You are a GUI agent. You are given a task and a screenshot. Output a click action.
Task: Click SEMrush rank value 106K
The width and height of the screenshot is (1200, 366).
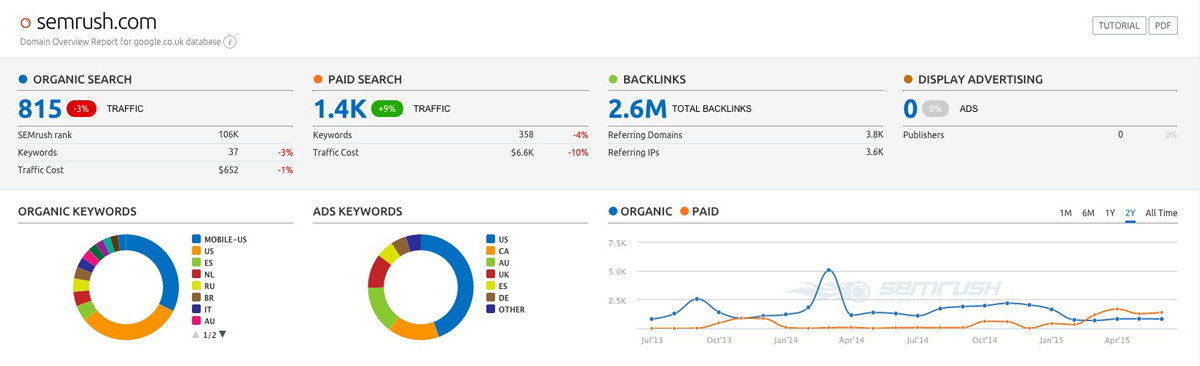point(228,134)
